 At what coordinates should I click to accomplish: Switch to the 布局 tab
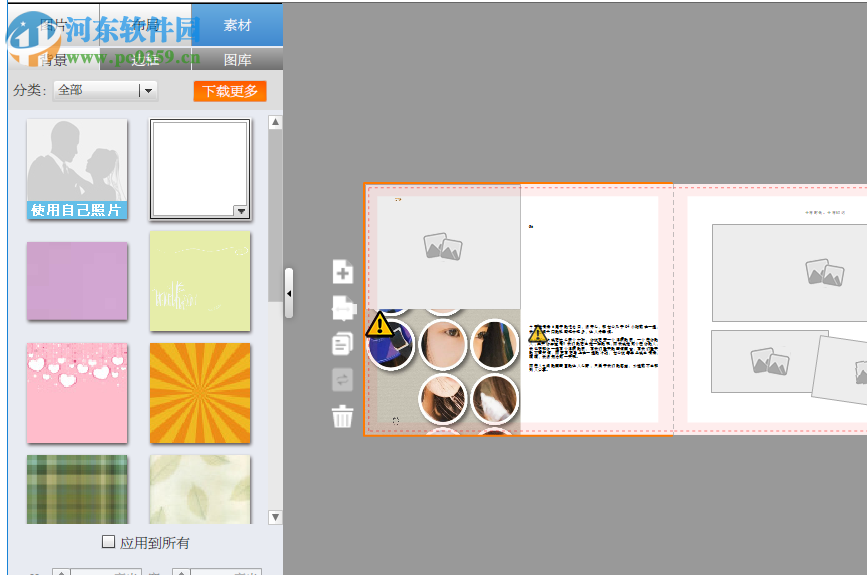[x=145, y=25]
